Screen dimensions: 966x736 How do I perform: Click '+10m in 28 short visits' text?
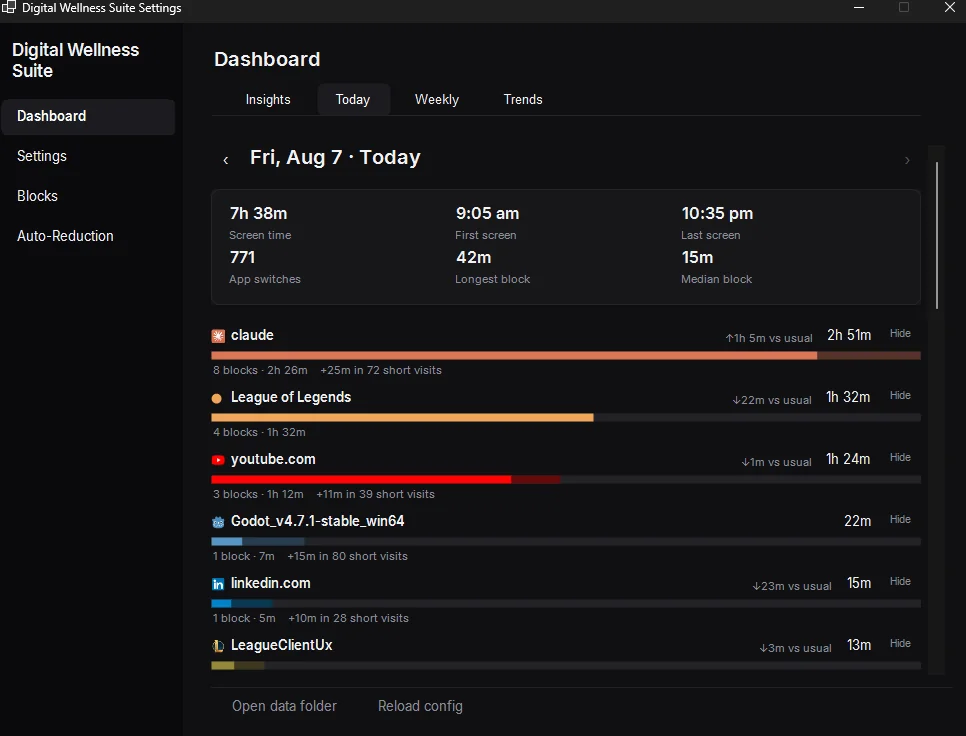coord(348,618)
